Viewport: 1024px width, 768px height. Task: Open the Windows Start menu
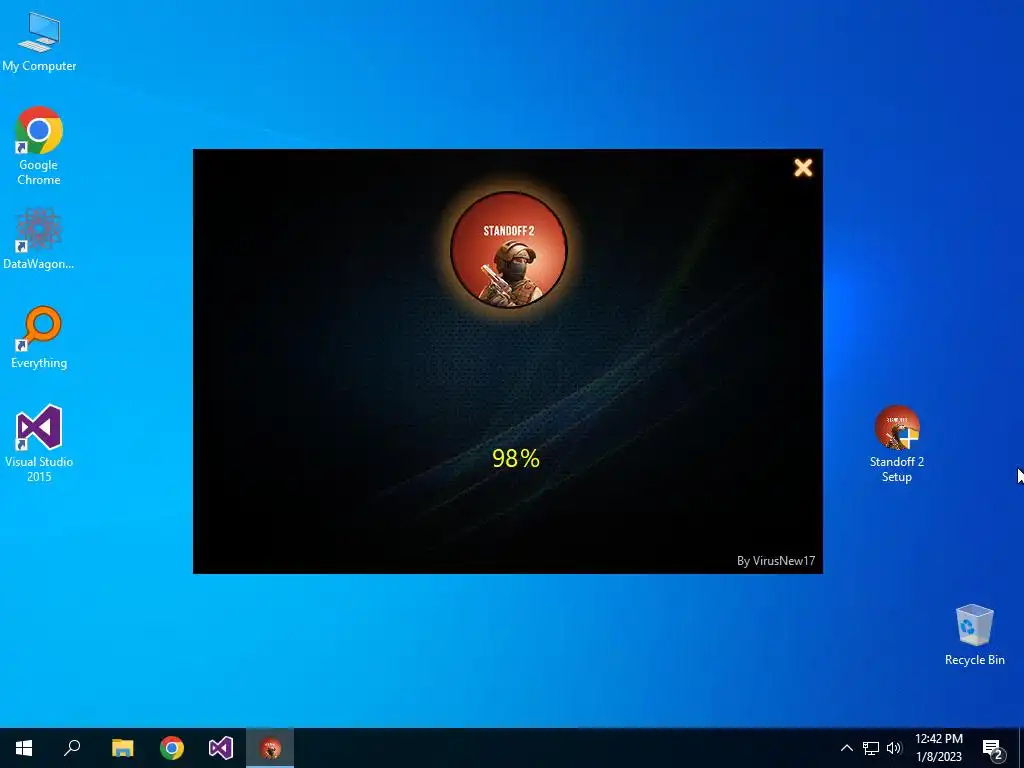(24, 748)
